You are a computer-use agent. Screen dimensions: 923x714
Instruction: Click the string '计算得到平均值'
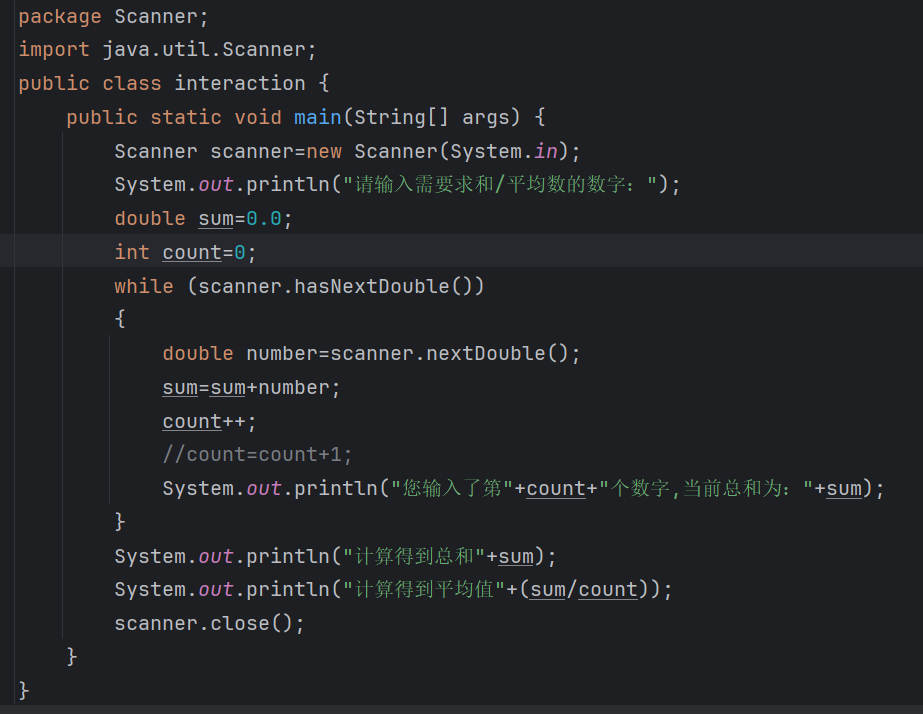(424, 589)
